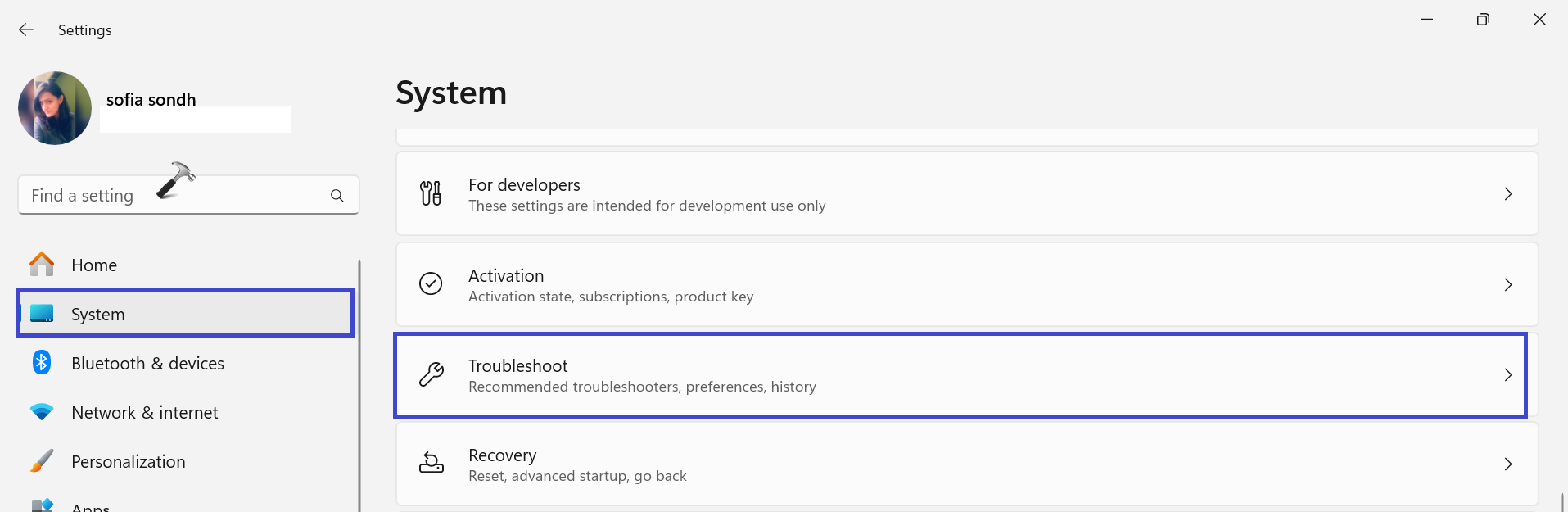Click the search magnifier icon

click(337, 196)
